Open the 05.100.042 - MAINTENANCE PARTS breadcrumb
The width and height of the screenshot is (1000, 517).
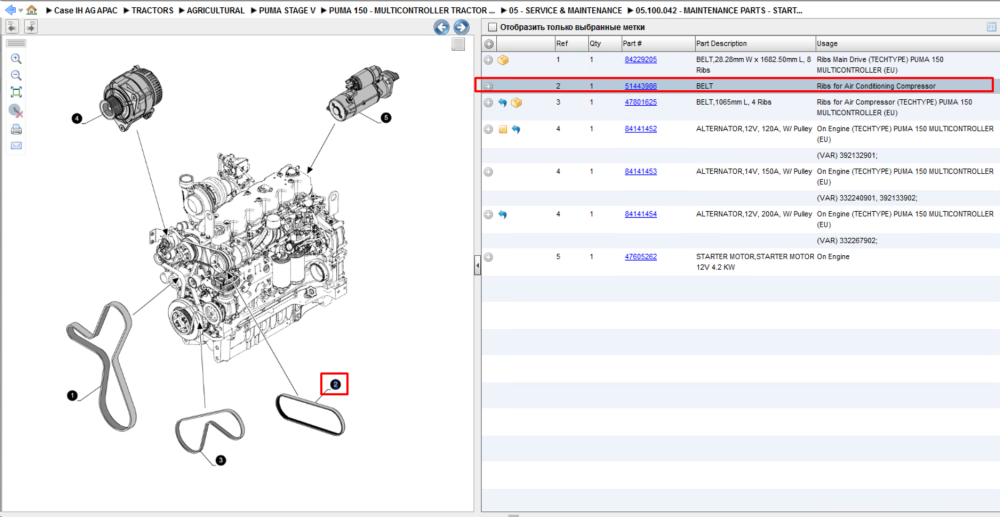click(x=719, y=11)
